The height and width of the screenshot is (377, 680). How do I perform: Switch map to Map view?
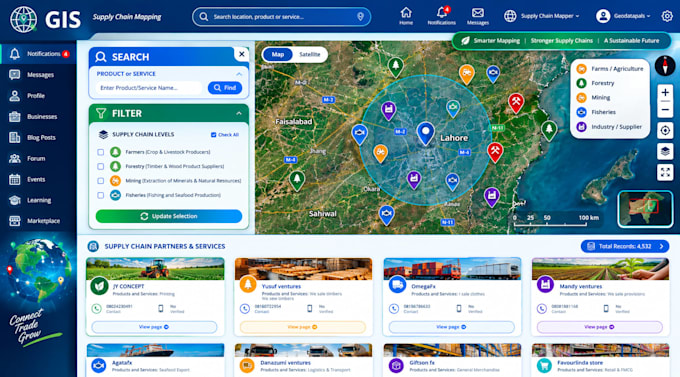(278, 55)
